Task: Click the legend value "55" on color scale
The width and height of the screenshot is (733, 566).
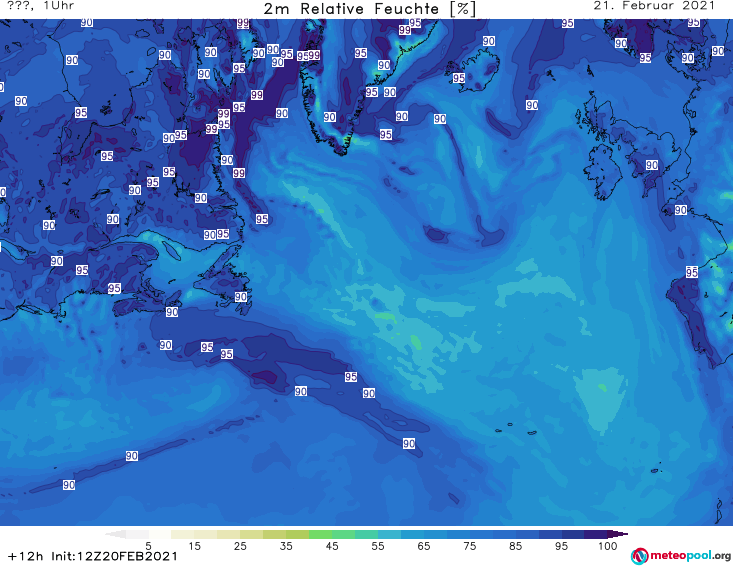Action: (378, 546)
